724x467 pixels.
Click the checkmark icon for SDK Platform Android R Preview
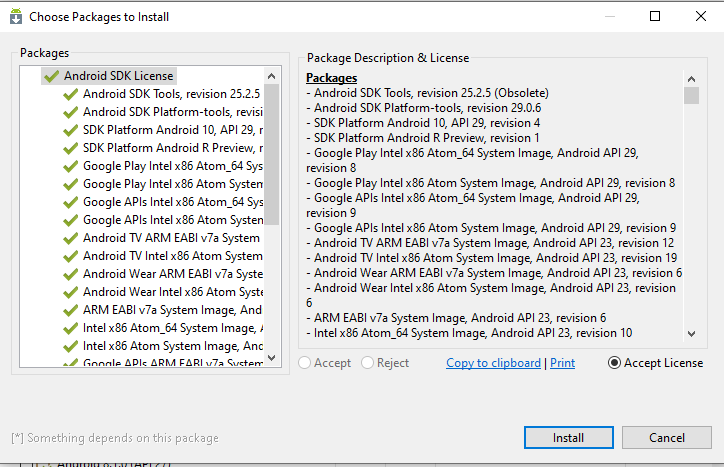[70, 148]
